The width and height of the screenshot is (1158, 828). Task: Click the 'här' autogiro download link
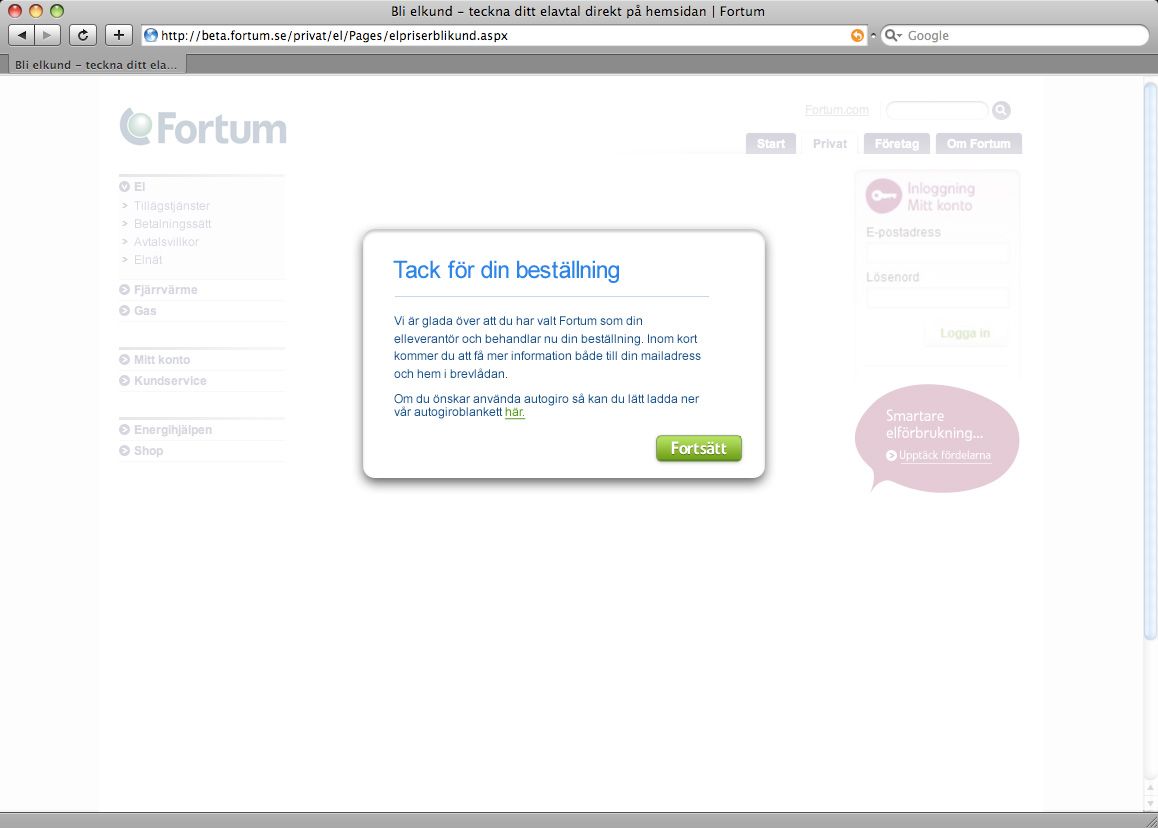[x=515, y=412]
